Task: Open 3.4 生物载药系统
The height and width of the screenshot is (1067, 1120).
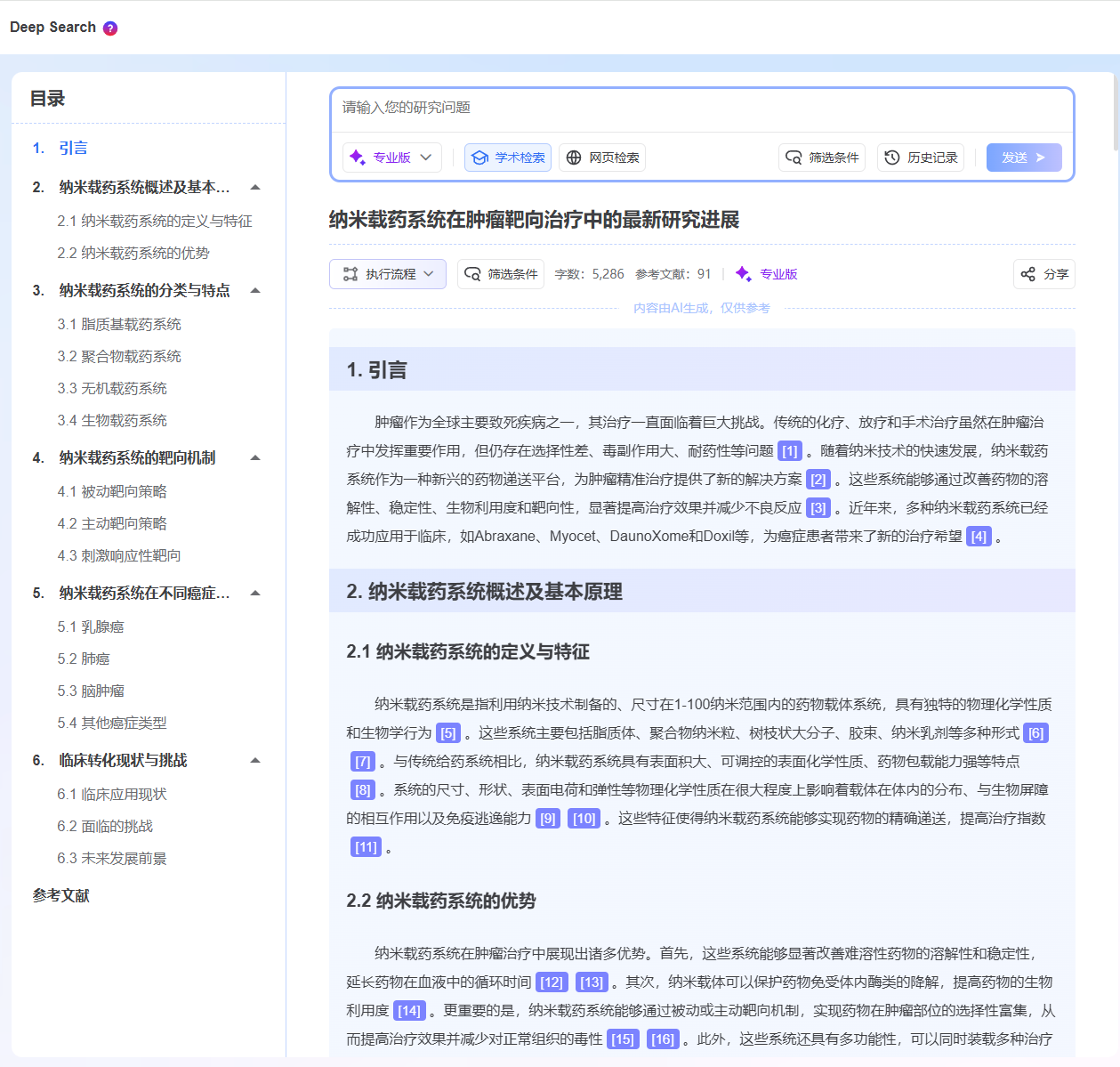Action: (112, 420)
